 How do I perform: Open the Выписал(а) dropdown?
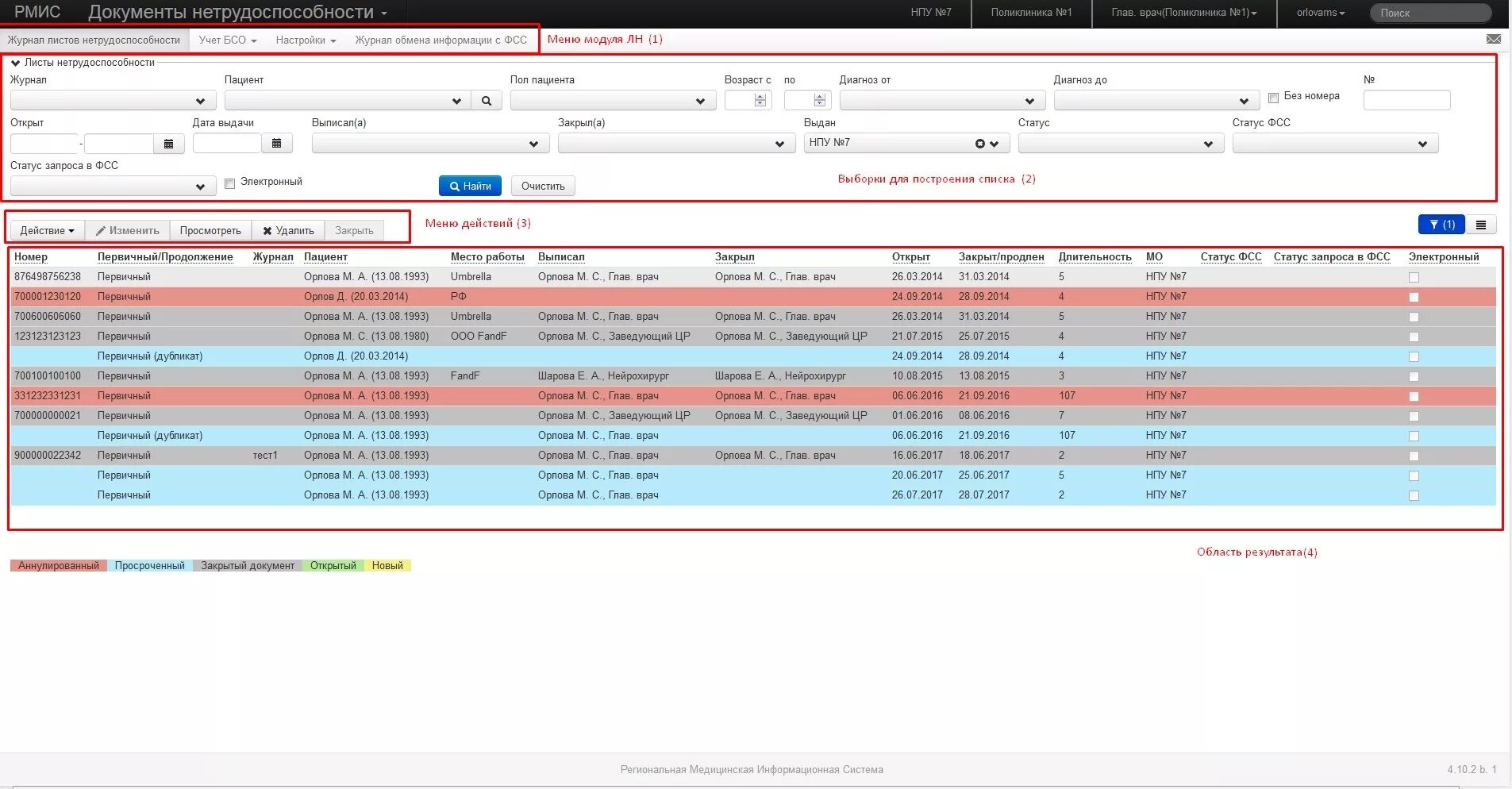pyautogui.click(x=430, y=144)
